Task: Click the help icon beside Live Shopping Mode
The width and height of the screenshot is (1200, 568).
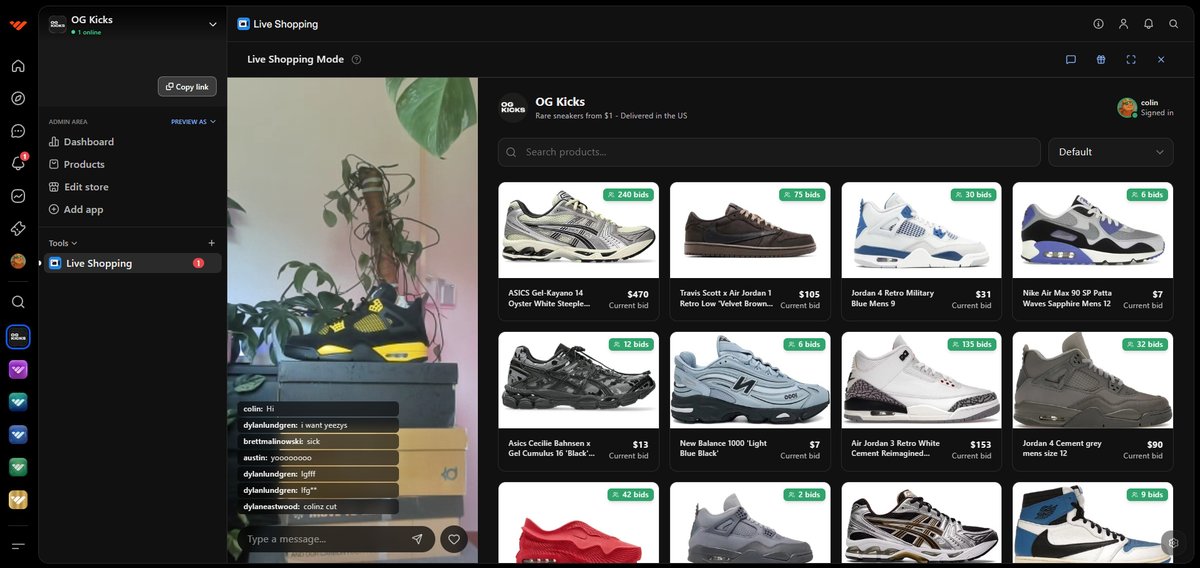Action: pyautogui.click(x=357, y=60)
